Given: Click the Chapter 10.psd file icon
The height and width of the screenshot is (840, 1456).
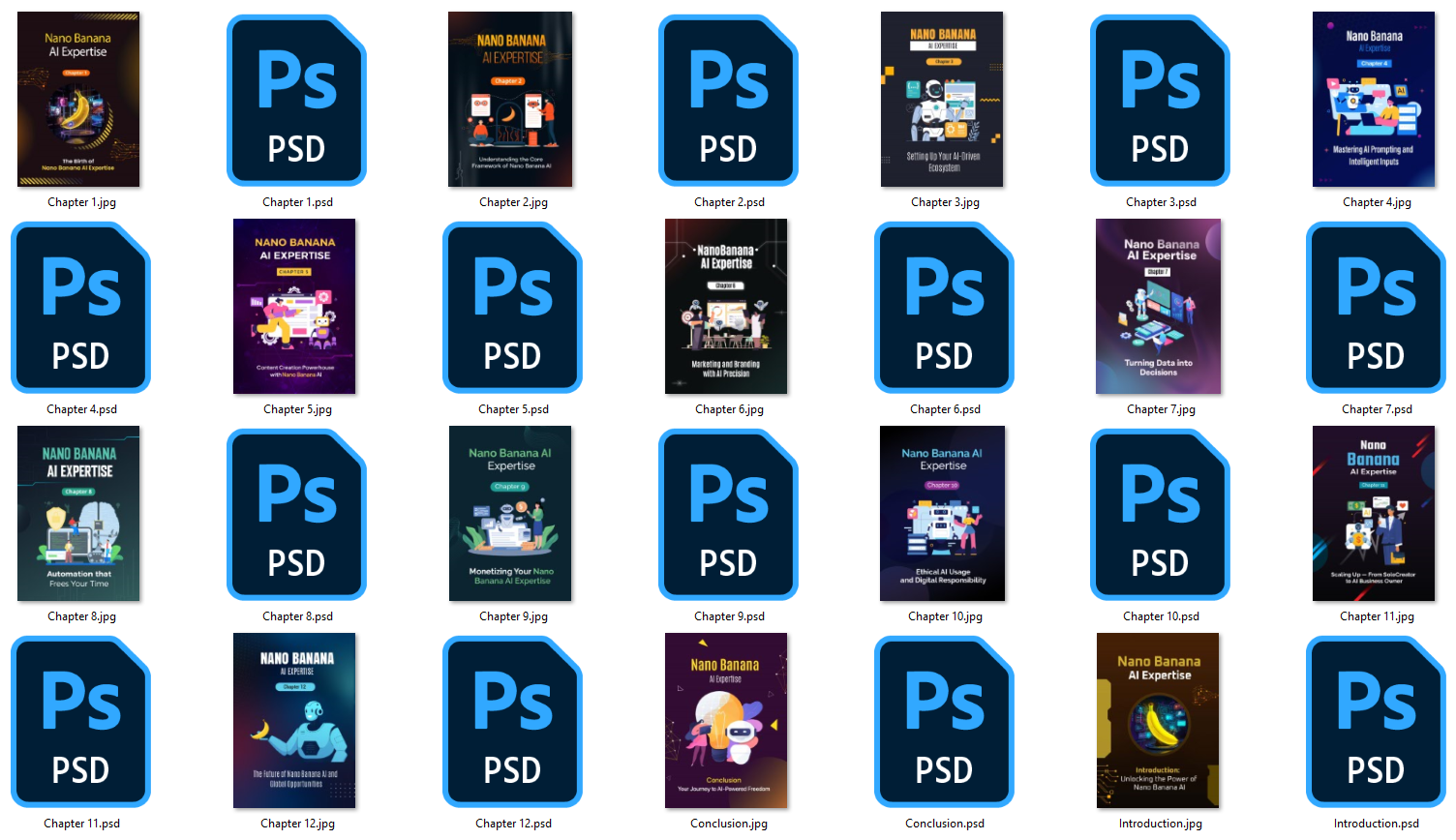Looking at the screenshot, I should pos(1160,515).
